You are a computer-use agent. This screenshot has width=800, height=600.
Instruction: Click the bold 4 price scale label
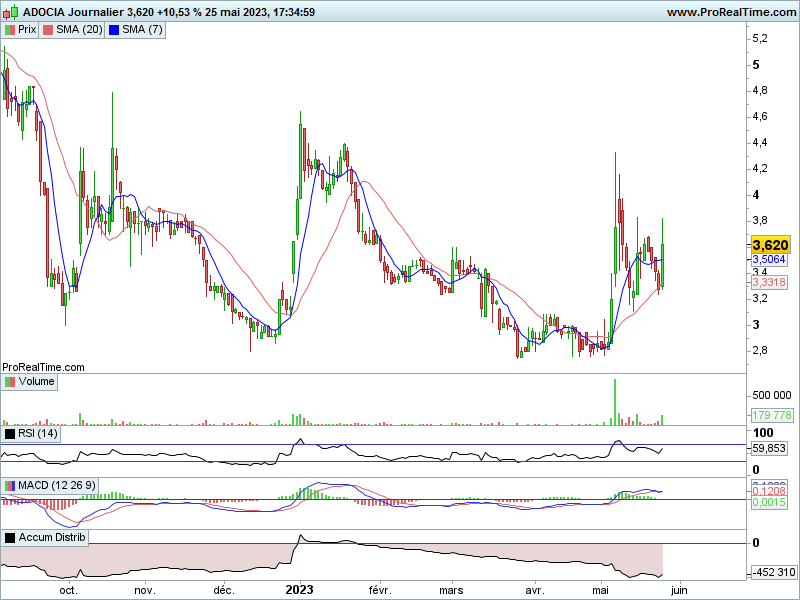(x=756, y=195)
